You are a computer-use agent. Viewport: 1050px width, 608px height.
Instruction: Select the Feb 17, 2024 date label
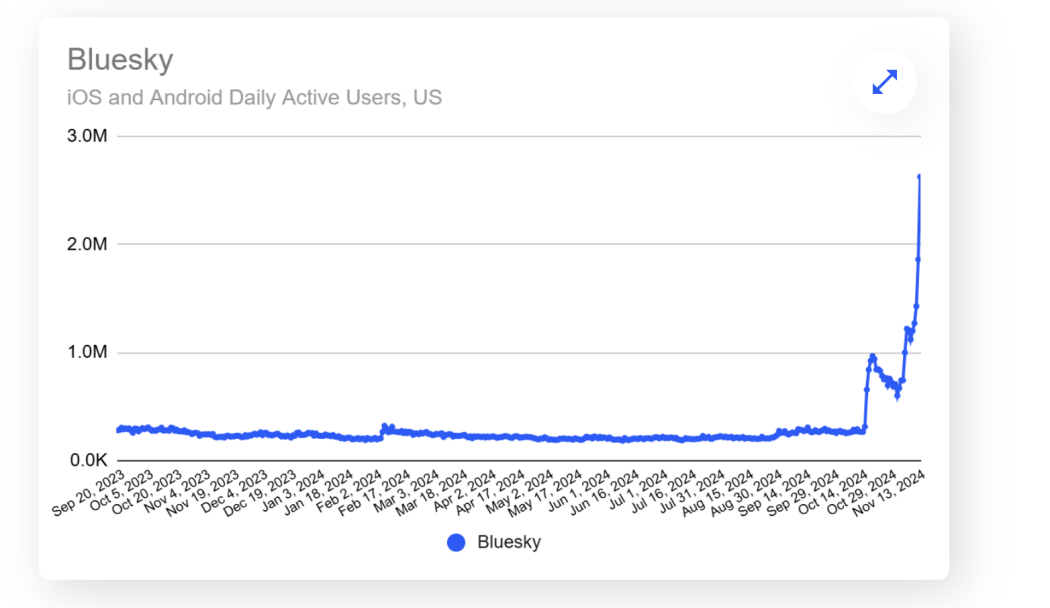point(375,493)
